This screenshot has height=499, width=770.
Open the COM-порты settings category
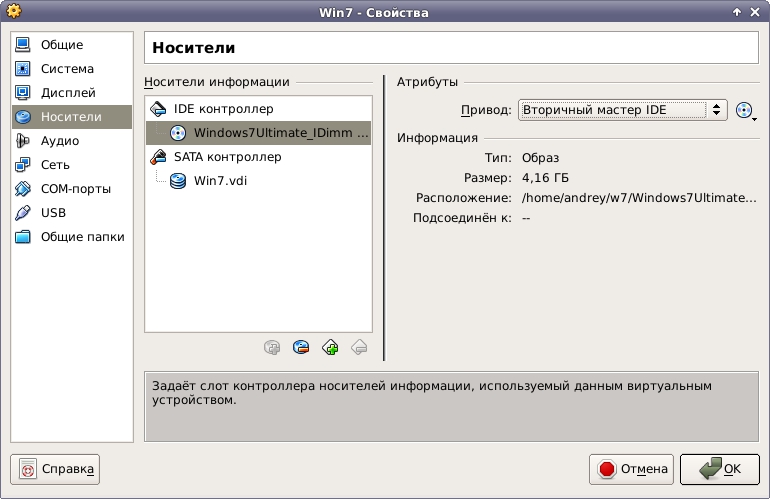pos(72,189)
